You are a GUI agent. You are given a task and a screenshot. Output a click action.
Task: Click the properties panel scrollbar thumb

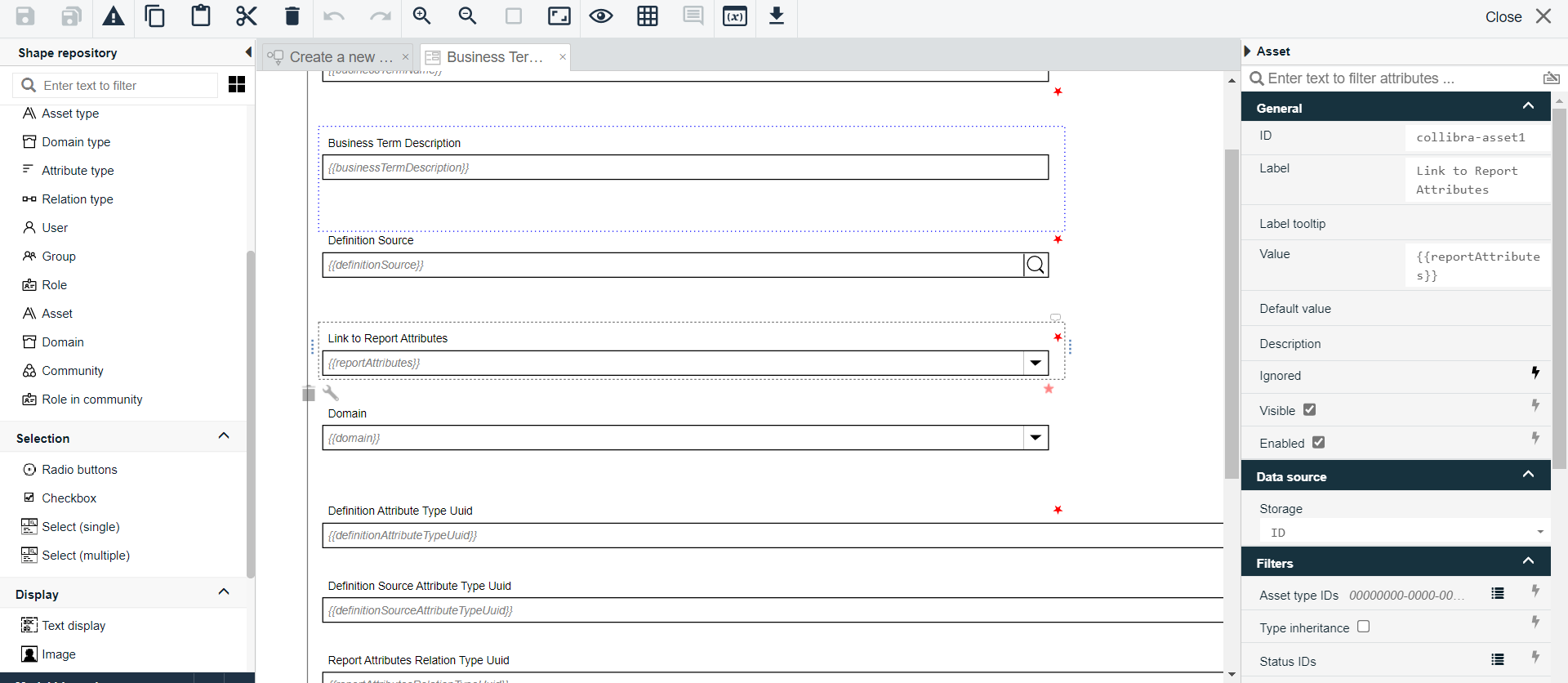[x=1559, y=288]
